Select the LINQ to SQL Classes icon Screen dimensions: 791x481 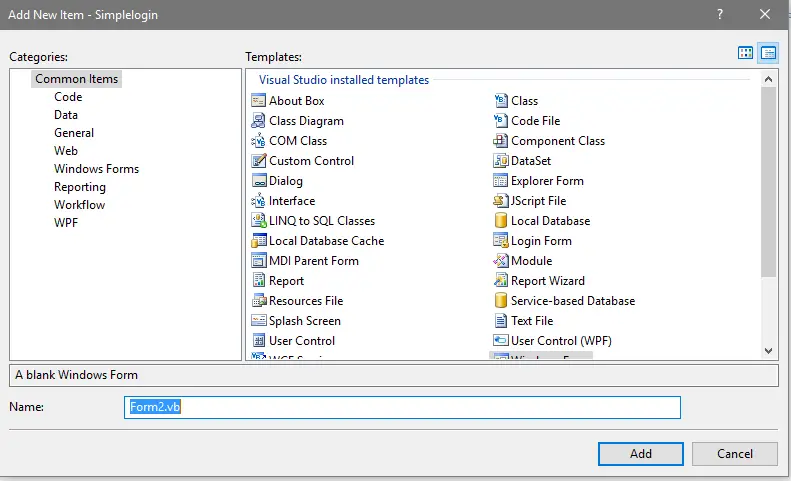click(258, 221)
